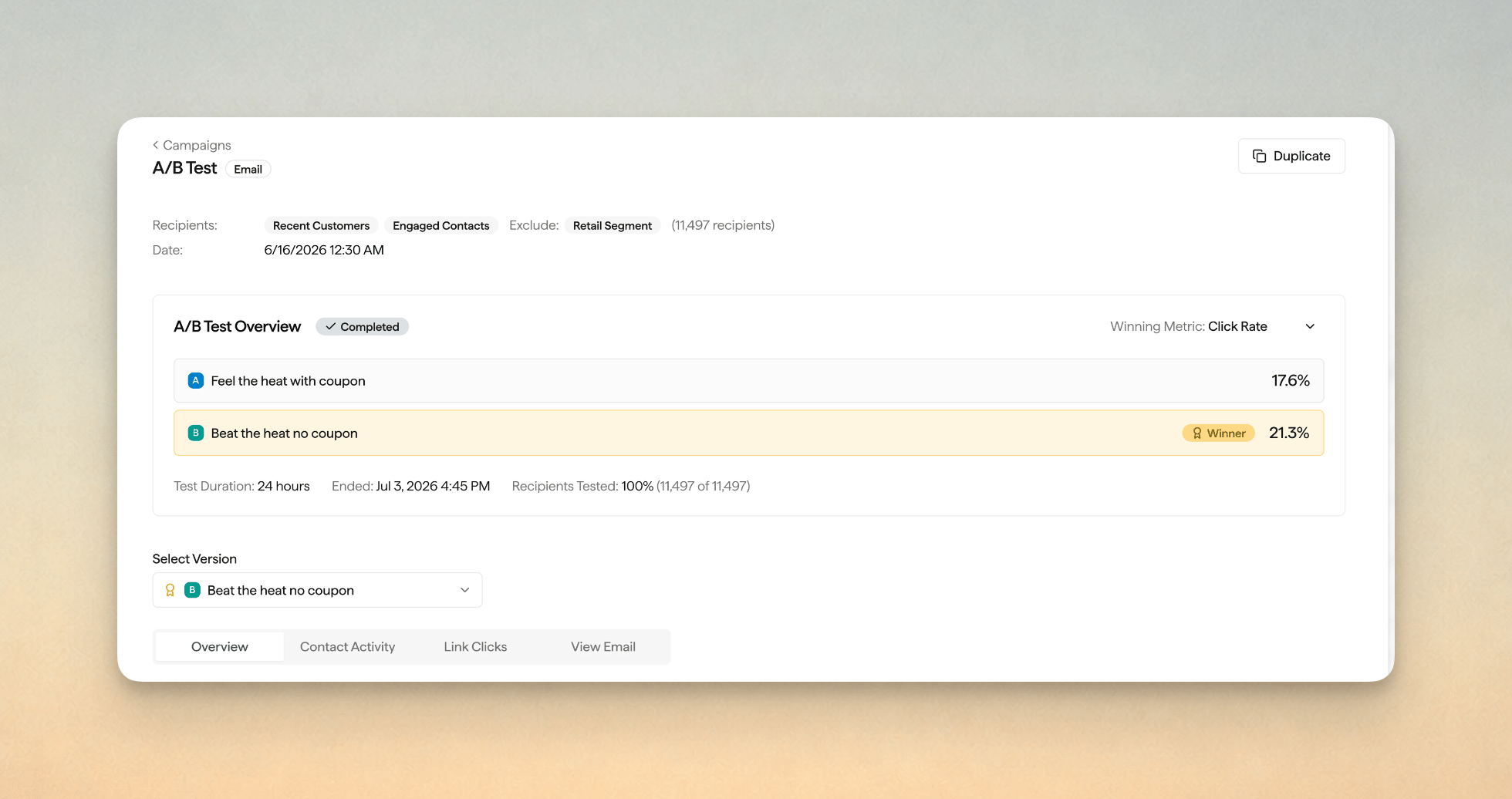
Task: Click the 21.3% click rate value
Action: (1289, 433)
